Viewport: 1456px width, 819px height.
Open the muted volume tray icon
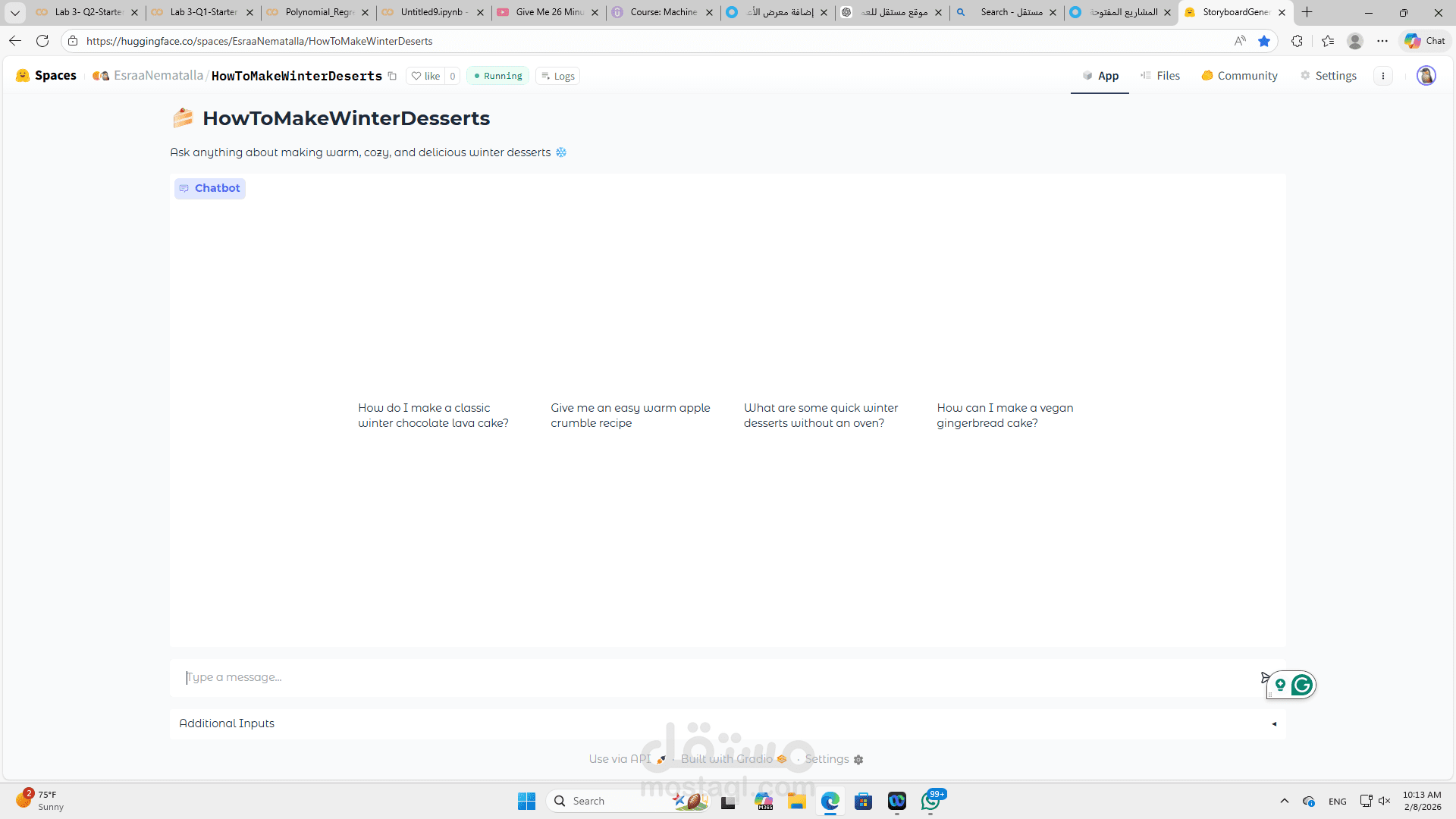[1385, 801]
